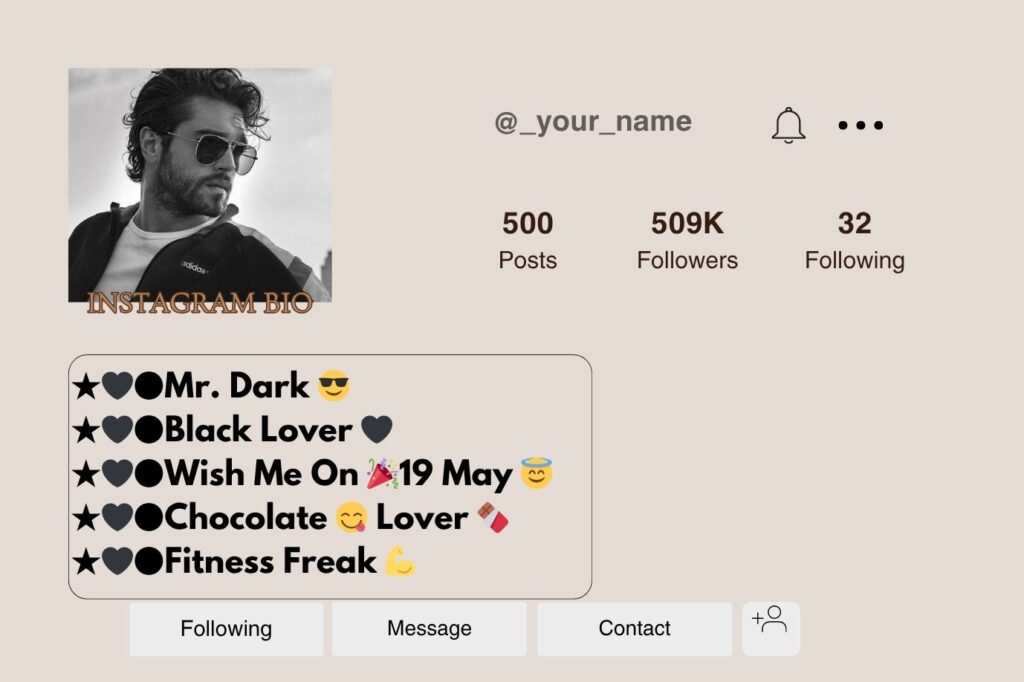Open the Following list showing 32
1024x682 pixels.
pyautogui.click(x=856, y=240)
